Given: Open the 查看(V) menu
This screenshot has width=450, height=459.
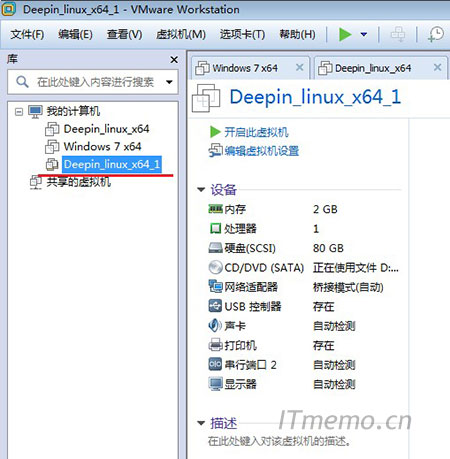Looking at the screenshot, I should tap(124, 34).
